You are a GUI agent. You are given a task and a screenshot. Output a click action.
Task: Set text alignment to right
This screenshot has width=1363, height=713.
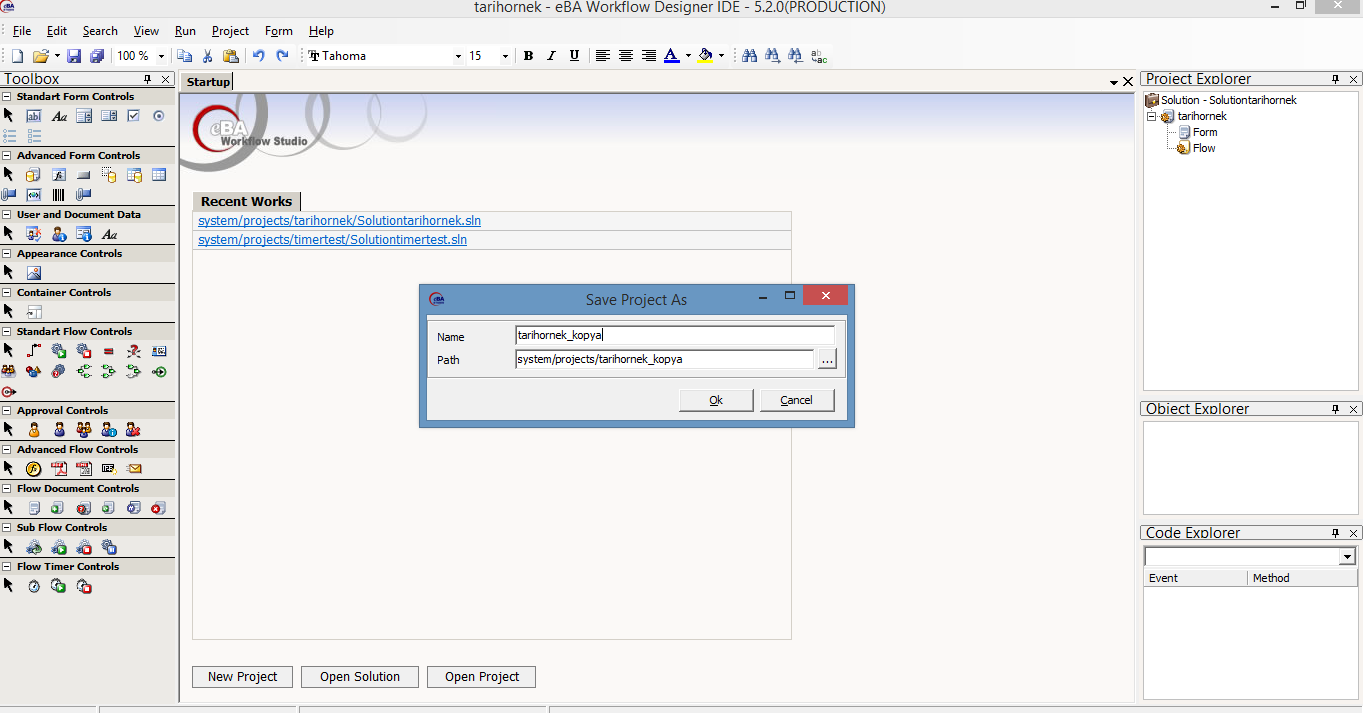coord(649,56)
